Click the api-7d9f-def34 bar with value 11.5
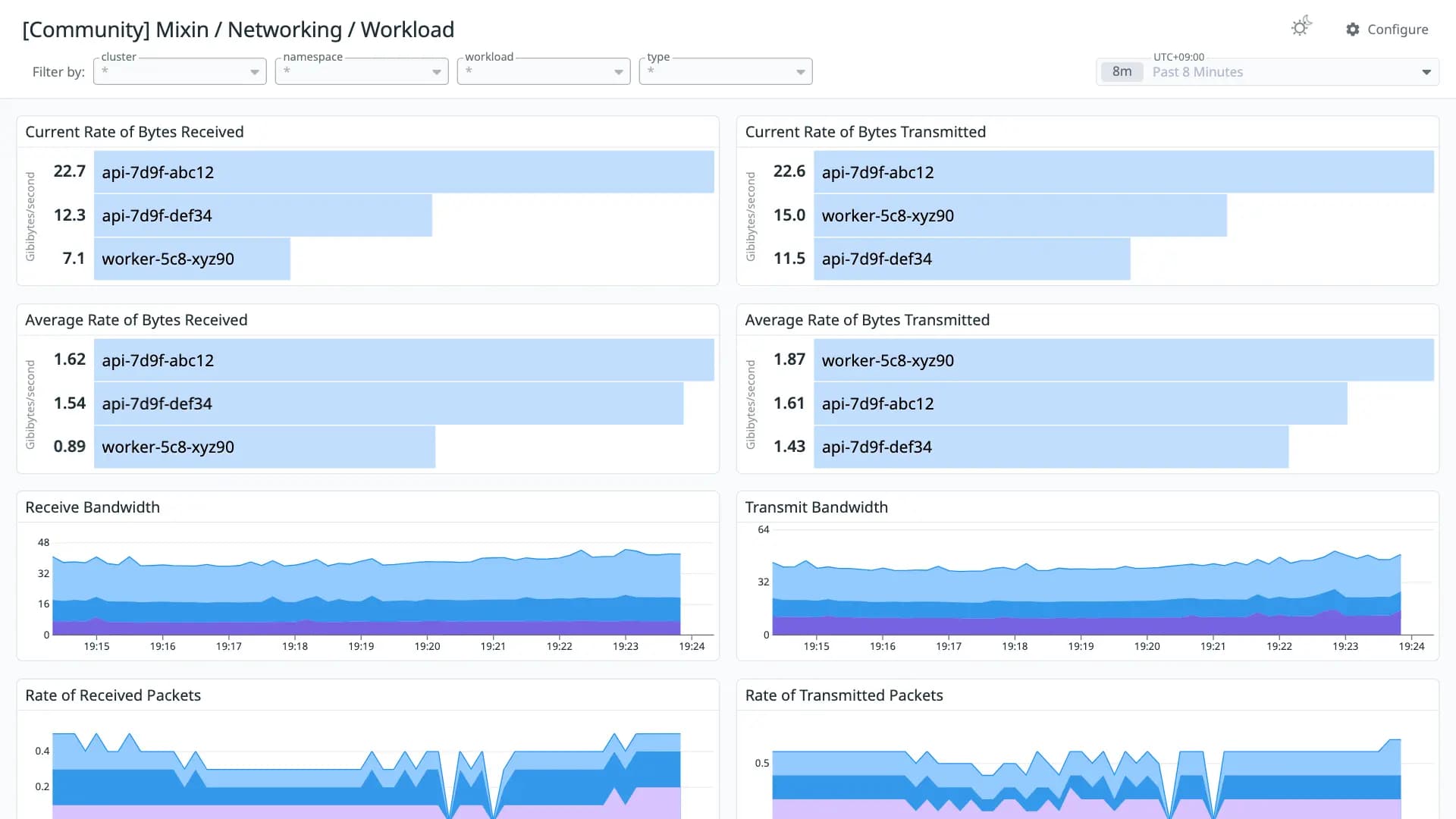The height and width of the screenshot is (819, 1456). point(972,259)
